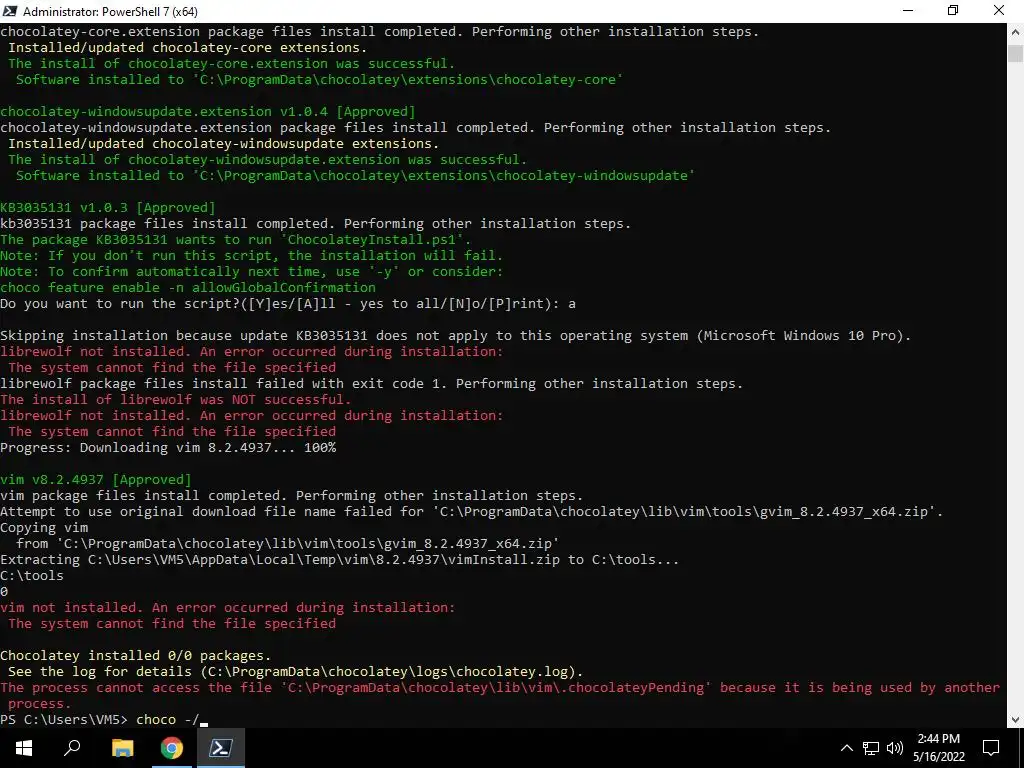Image resolution: width=1024 pixels, height=768 pixels.
Task: Click 'Do you want to run the script?' line
Action: (288, 304)
